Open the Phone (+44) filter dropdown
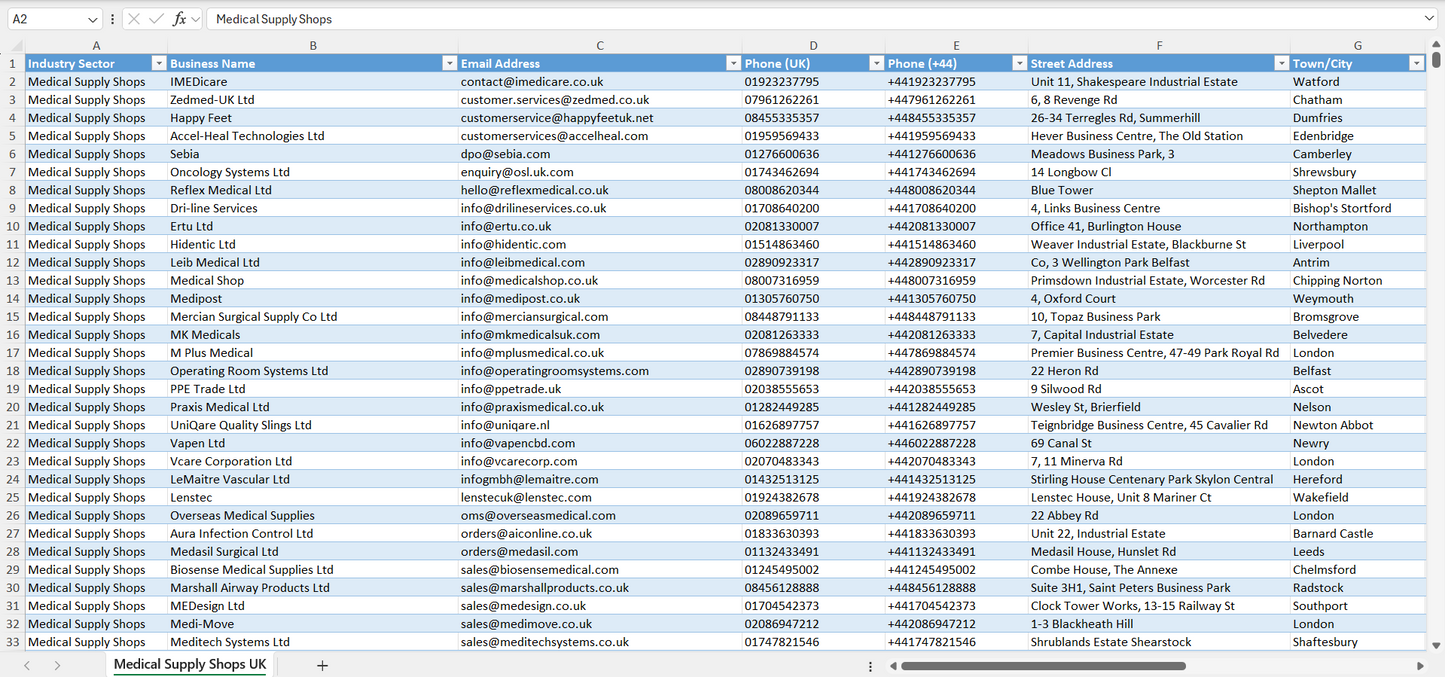This screenshot has width=1445, height=677. pyautogui.click(x=1019, y=63)
